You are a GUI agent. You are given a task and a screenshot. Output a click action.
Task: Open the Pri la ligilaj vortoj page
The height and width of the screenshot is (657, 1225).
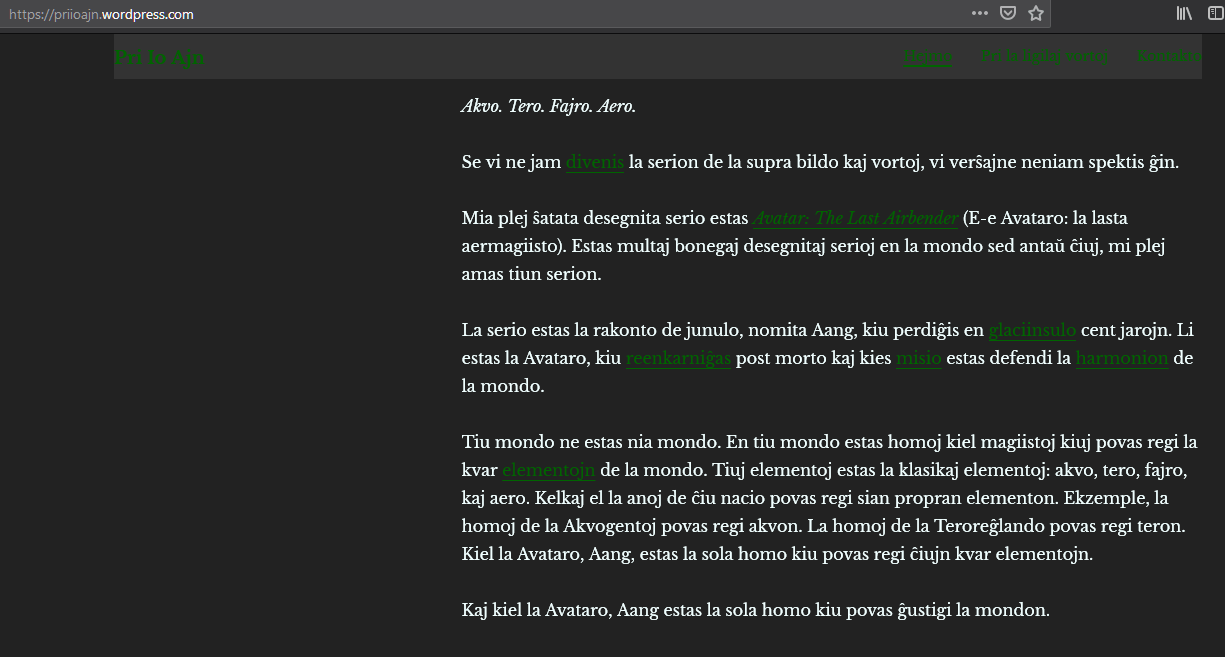[x=1044, y=56]
